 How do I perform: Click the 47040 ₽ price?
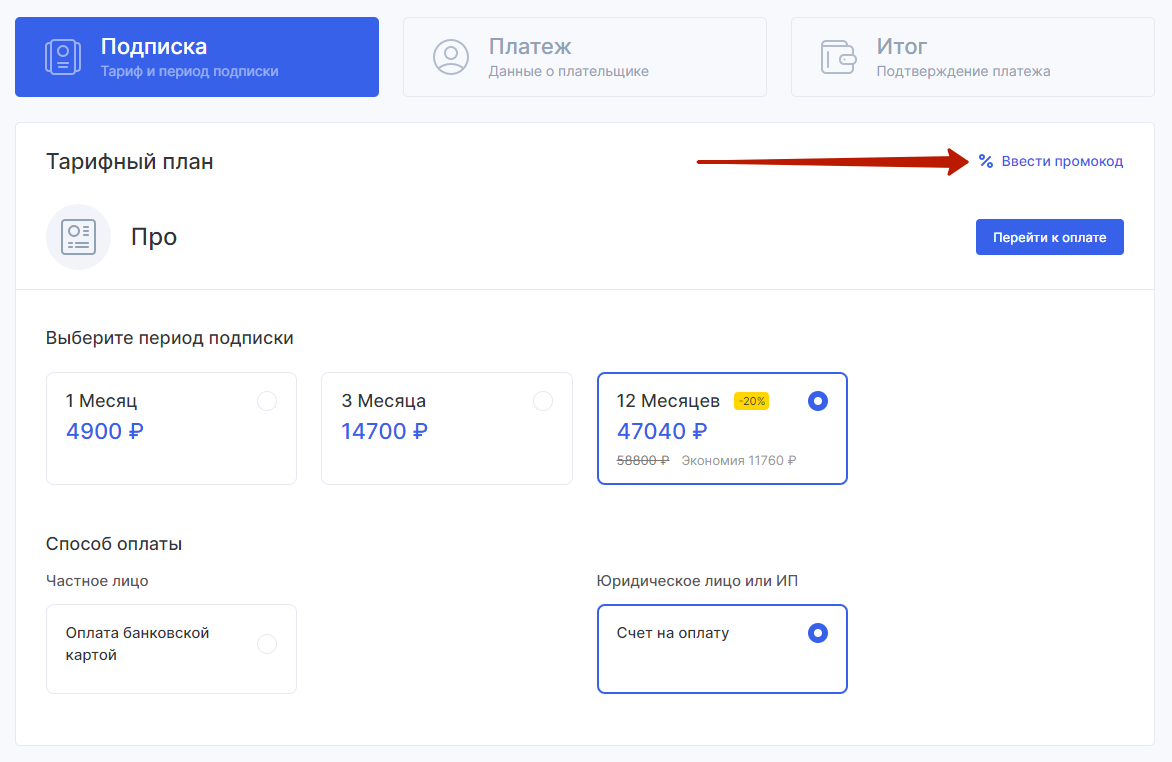[x=661, y=431]
